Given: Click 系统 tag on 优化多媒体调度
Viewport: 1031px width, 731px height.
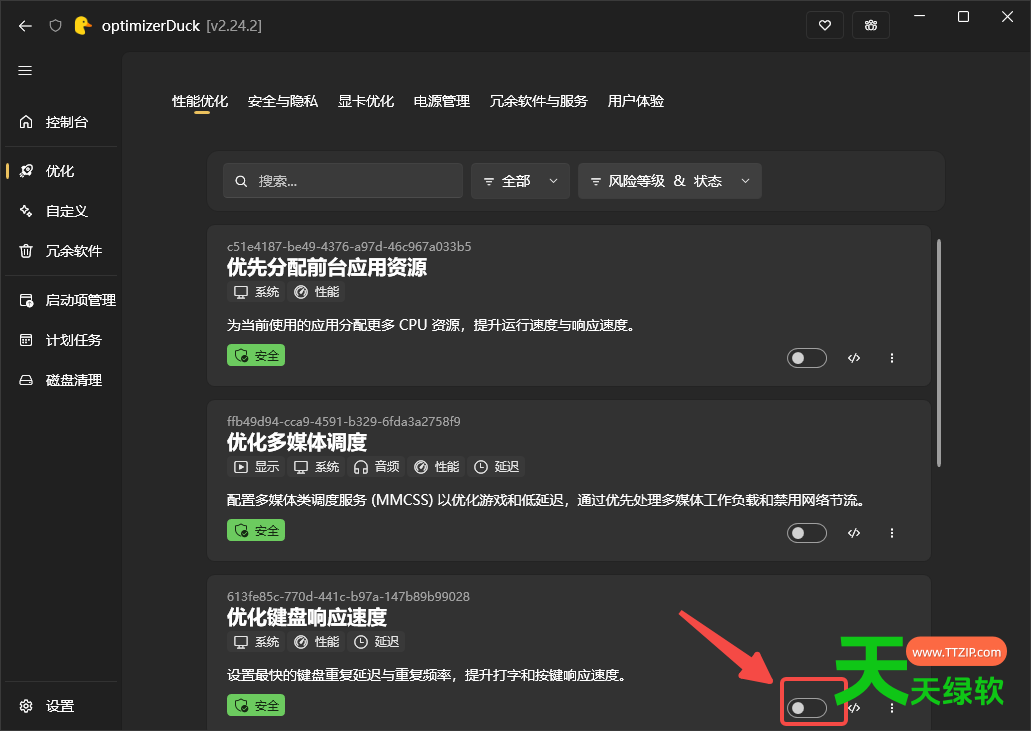Looking at the screenshot, I should (x=316, y=467).
